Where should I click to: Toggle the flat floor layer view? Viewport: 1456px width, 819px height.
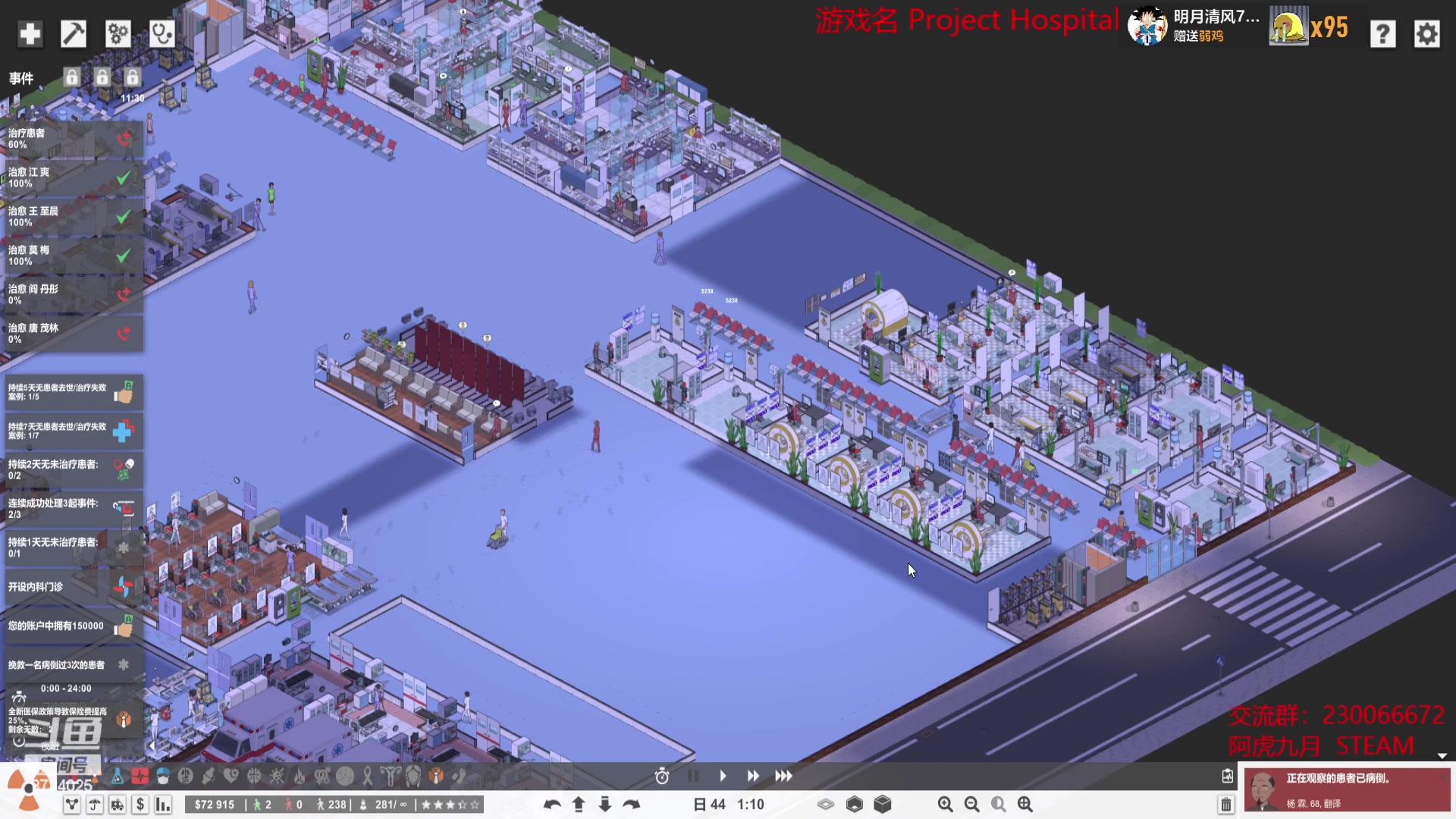click(826, 805)
